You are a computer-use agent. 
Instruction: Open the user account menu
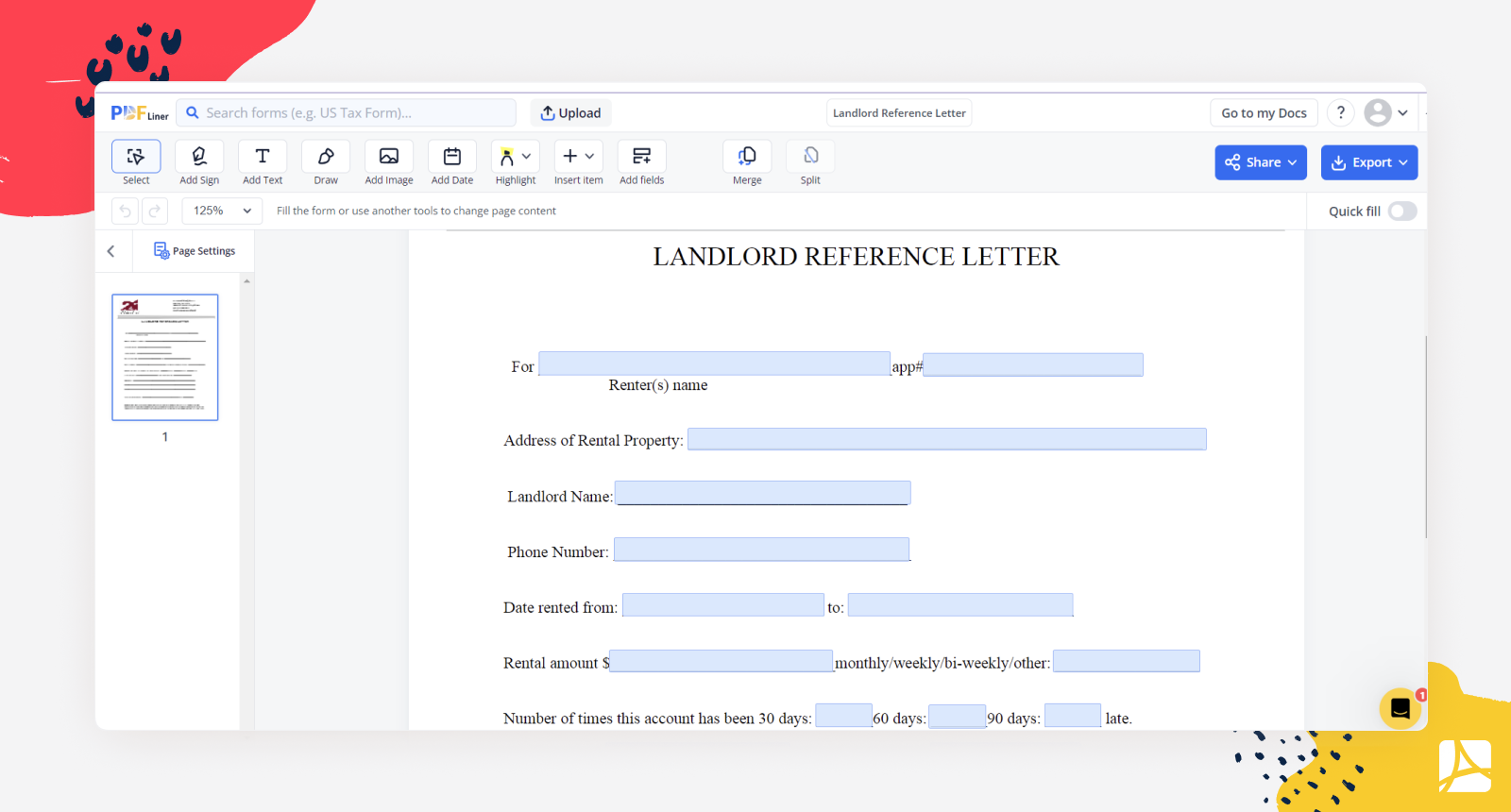click(1386, 113)
